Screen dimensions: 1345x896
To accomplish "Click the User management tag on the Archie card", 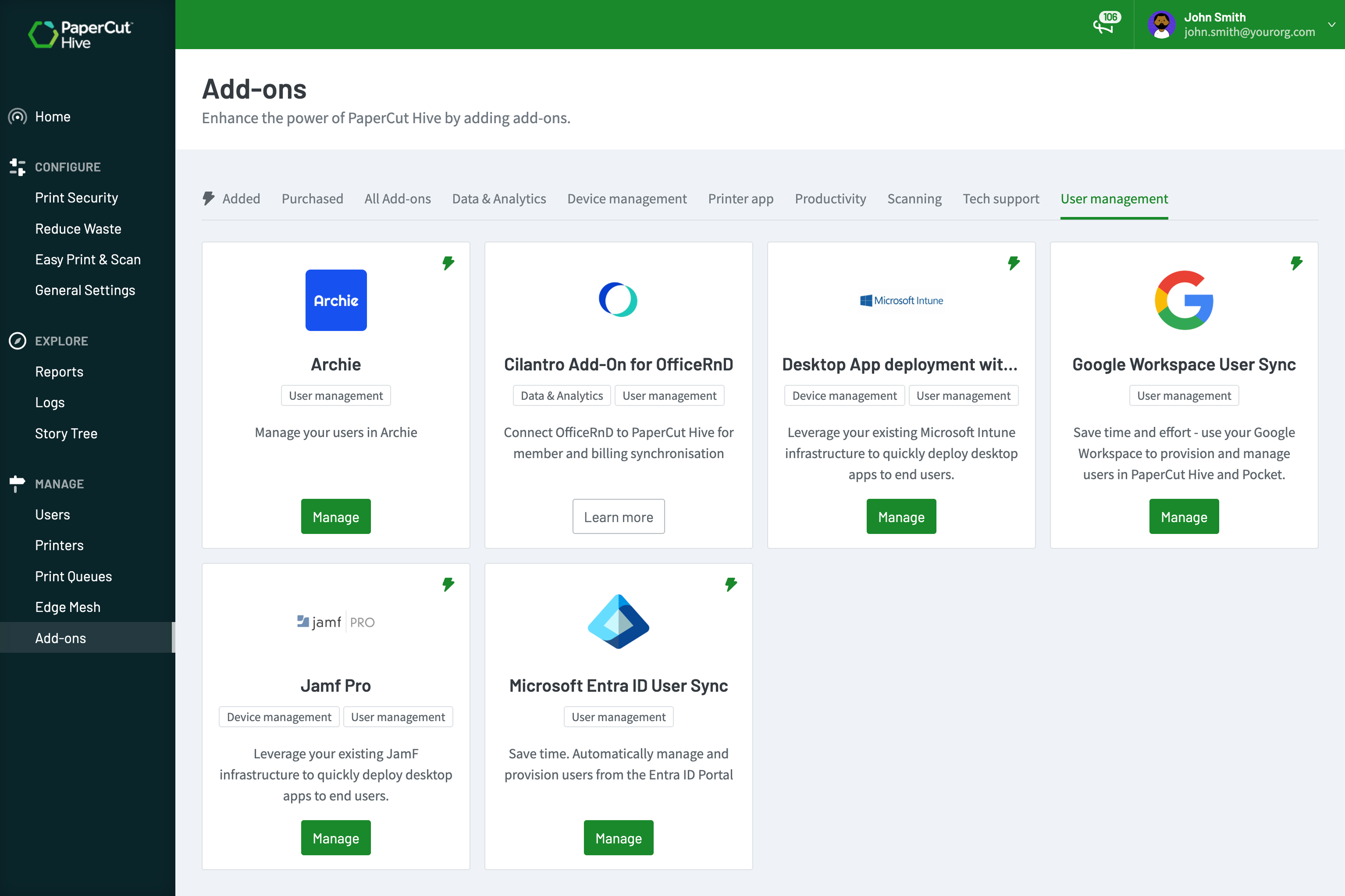I will 336,395.
